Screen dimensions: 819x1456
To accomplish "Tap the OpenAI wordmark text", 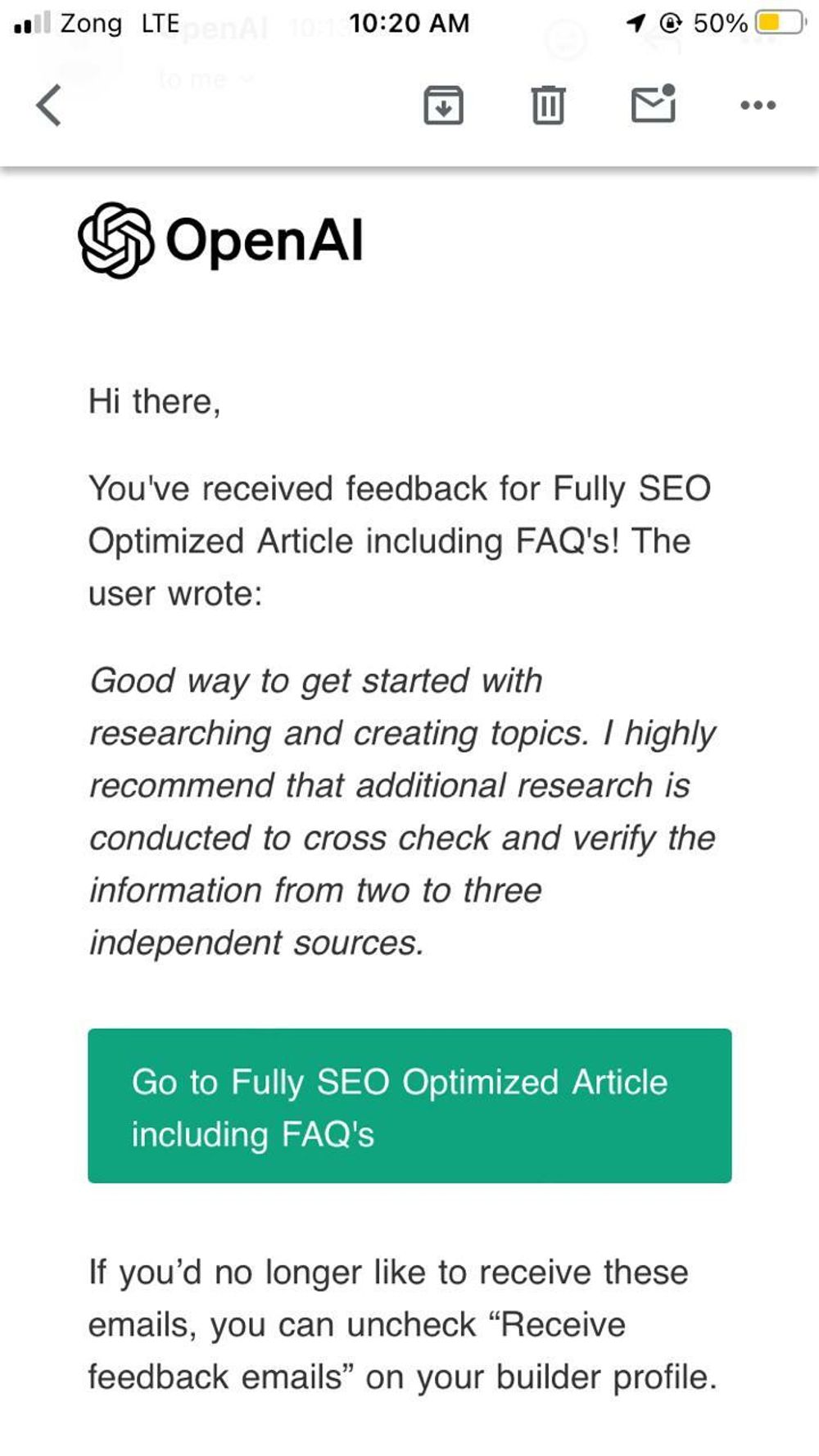I will 264,241.
